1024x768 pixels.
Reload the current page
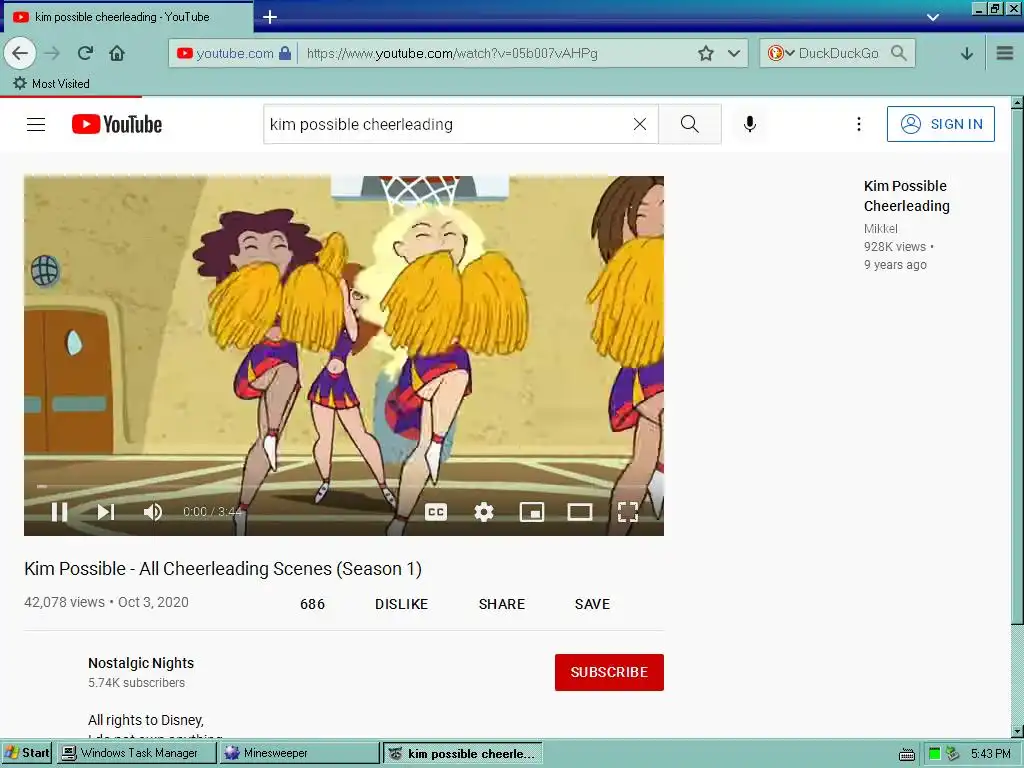pyautogui.click(x=85, y=54)
